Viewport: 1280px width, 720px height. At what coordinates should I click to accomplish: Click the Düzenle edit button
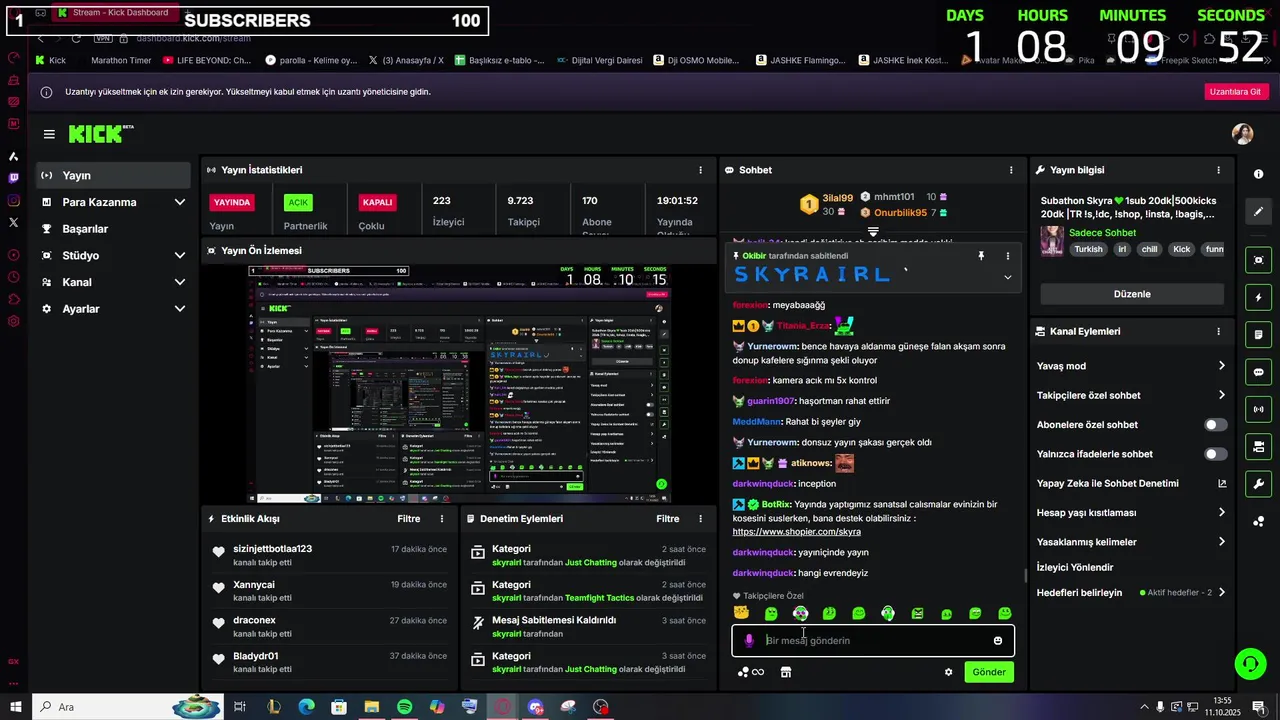(1132, 294)
